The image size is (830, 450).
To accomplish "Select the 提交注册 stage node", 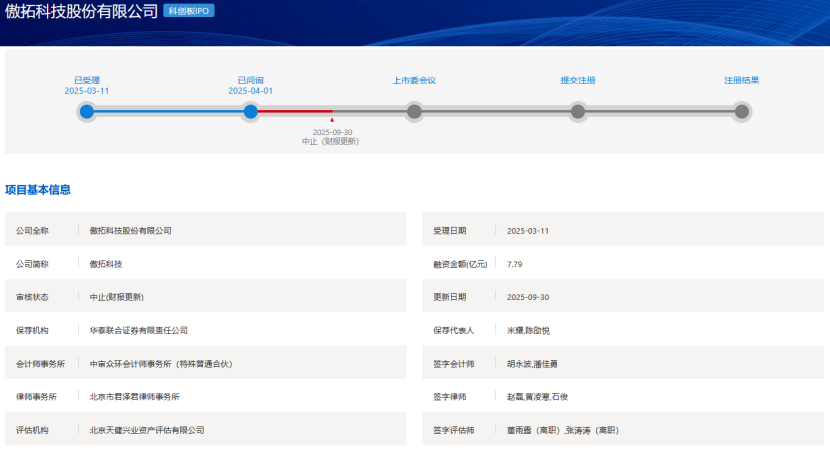I will pos(577,111).
